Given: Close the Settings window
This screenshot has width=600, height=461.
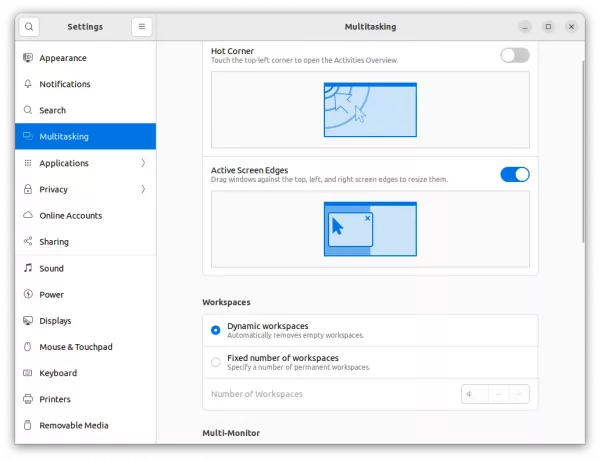Looking at the screenshot, I should pos(571,27).
